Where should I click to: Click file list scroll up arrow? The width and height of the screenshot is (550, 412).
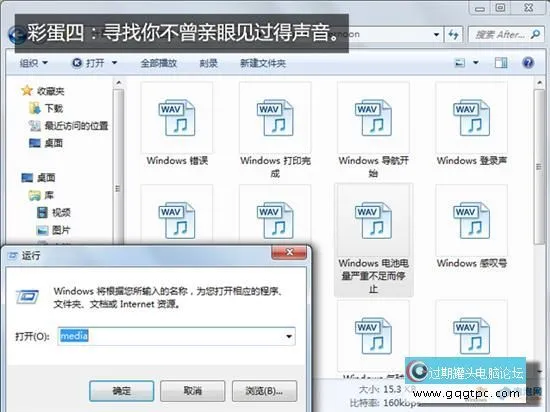tap(539, 83)
